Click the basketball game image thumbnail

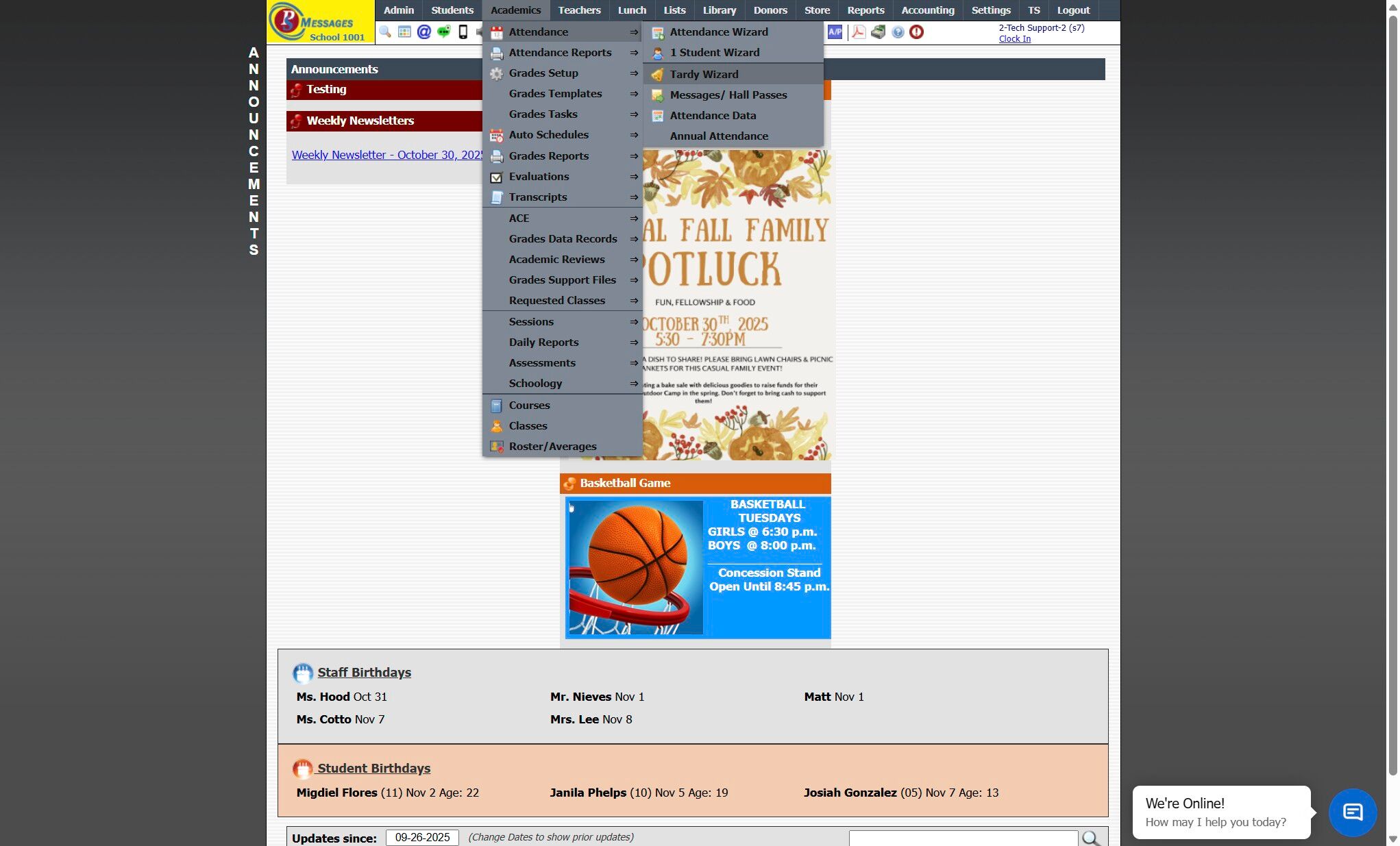tap(635, 567)
